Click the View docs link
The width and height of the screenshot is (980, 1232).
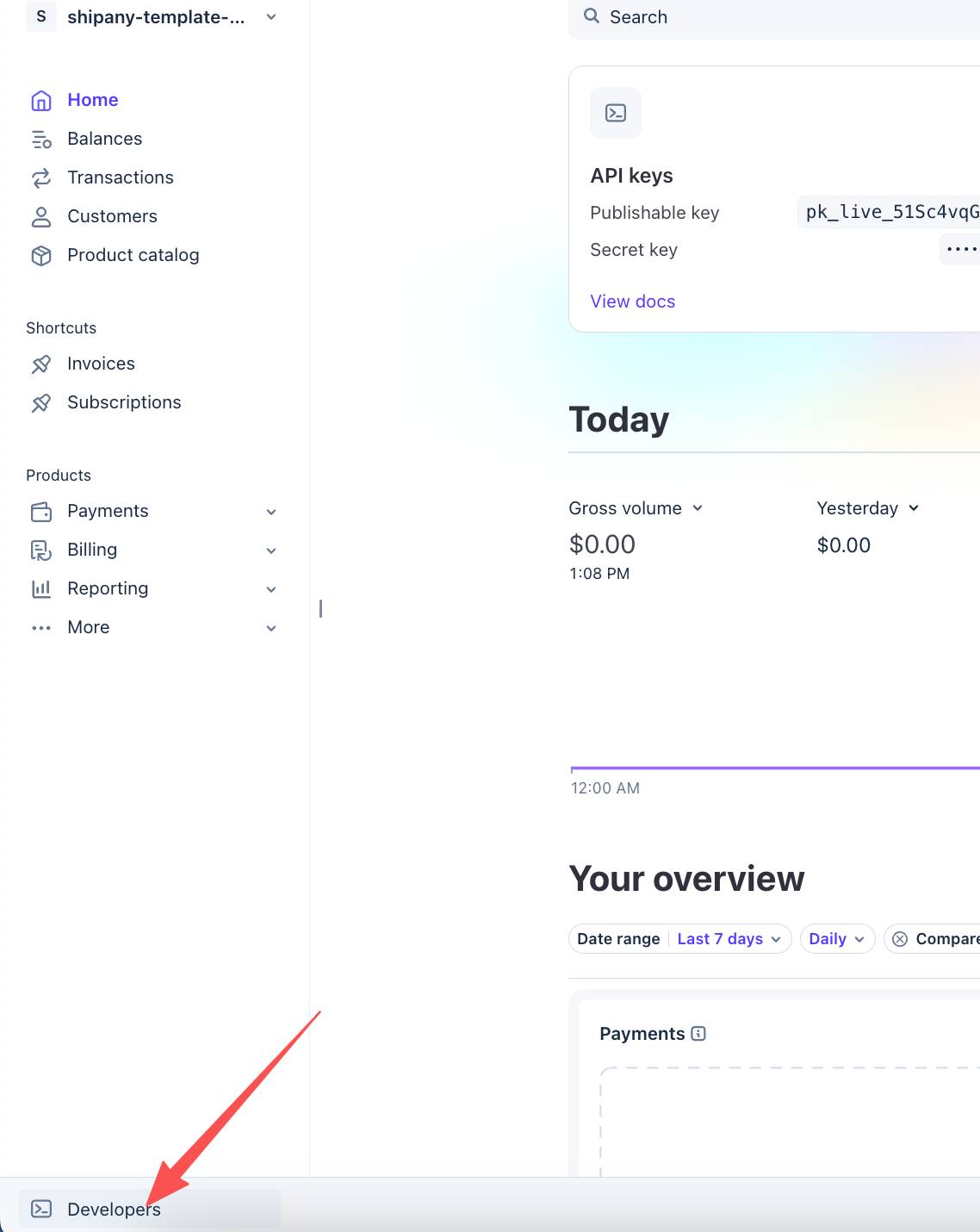pyautogui.click(x=632, y=302)
